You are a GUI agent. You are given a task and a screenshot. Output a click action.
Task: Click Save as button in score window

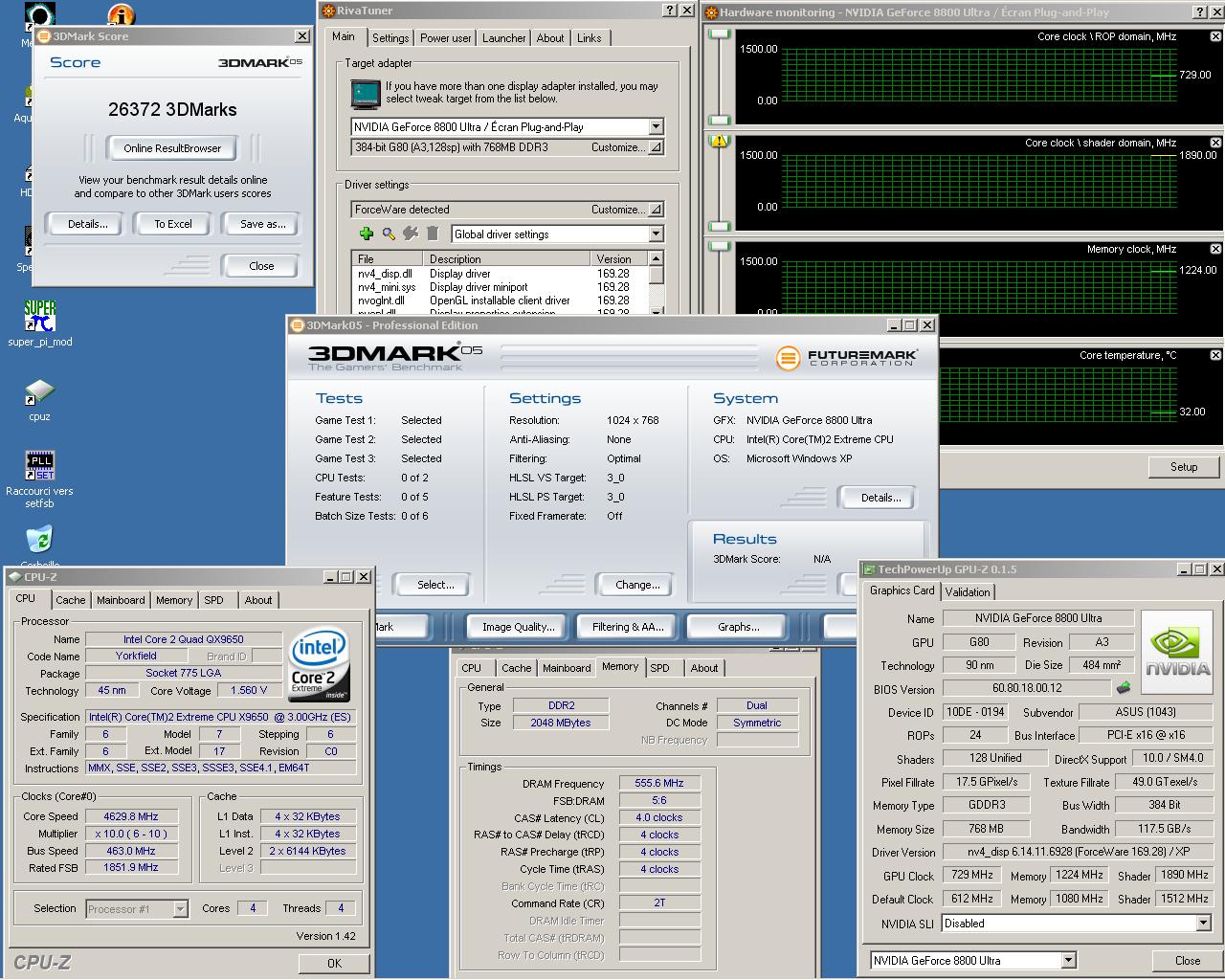[262, 224]
